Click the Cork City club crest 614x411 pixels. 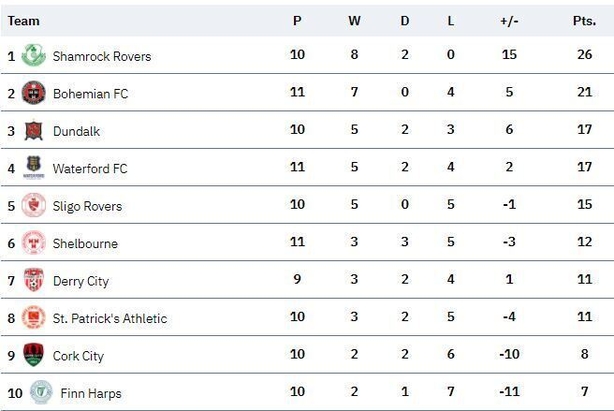click(33, 355)
